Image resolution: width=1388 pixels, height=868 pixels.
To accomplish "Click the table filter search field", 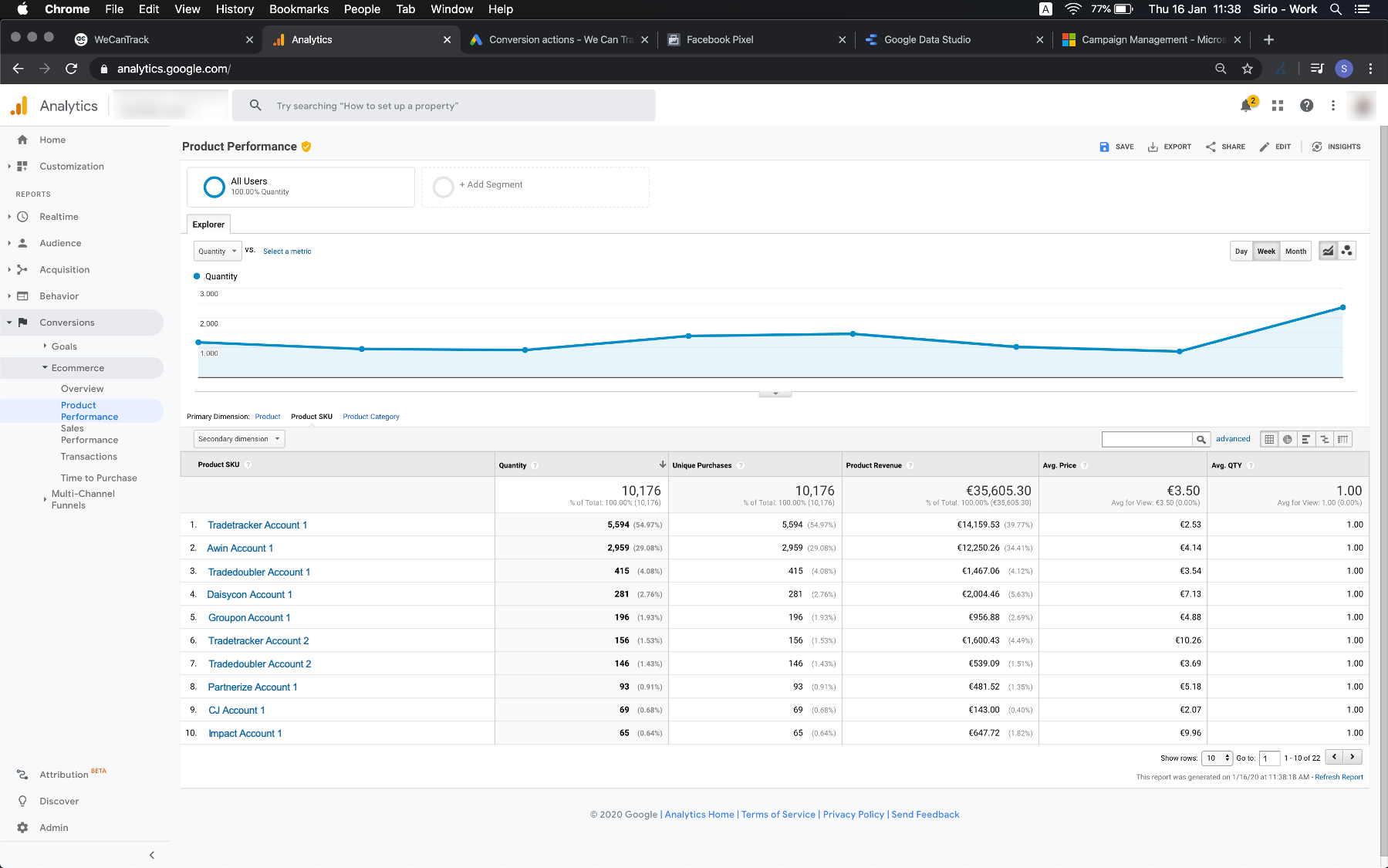I will 1147,439.
